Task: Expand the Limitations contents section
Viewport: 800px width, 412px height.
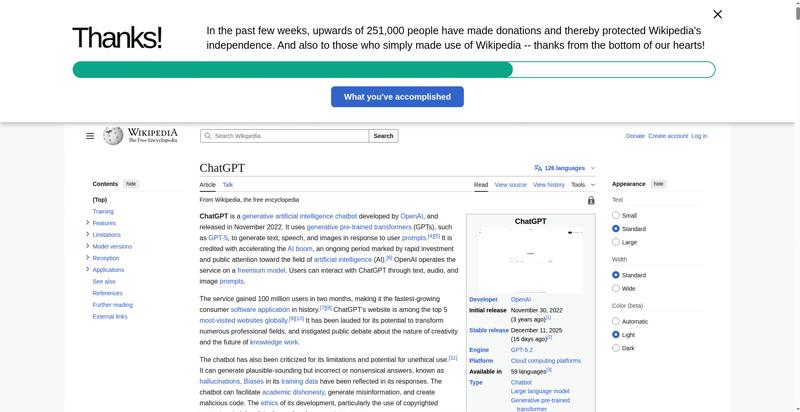Action: 88,234
